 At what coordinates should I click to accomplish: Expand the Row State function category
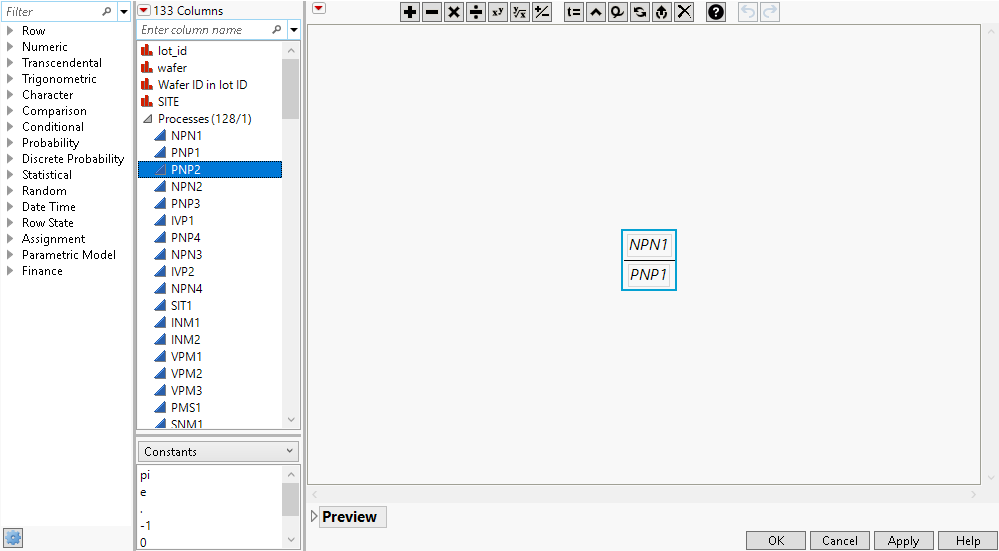[x=10, y=222]
